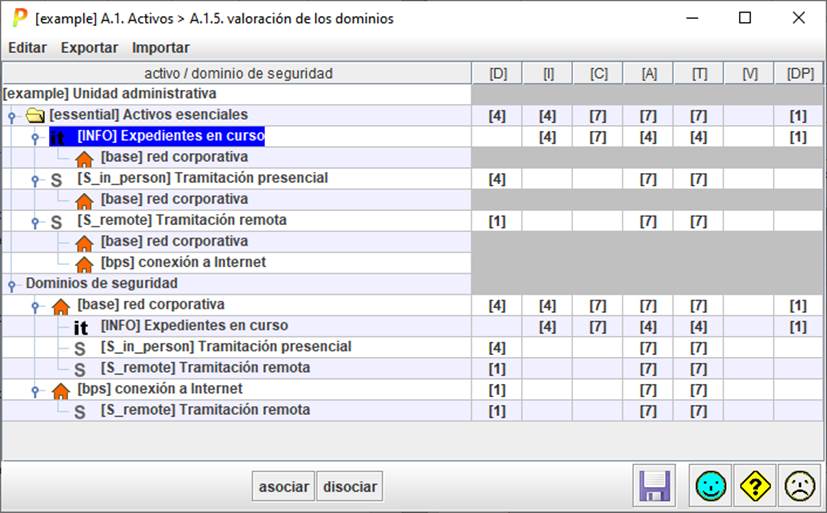Screen dimensions: 827x513
Task: Click house icon of conexión a Internet domain
Action: [60, 390]
